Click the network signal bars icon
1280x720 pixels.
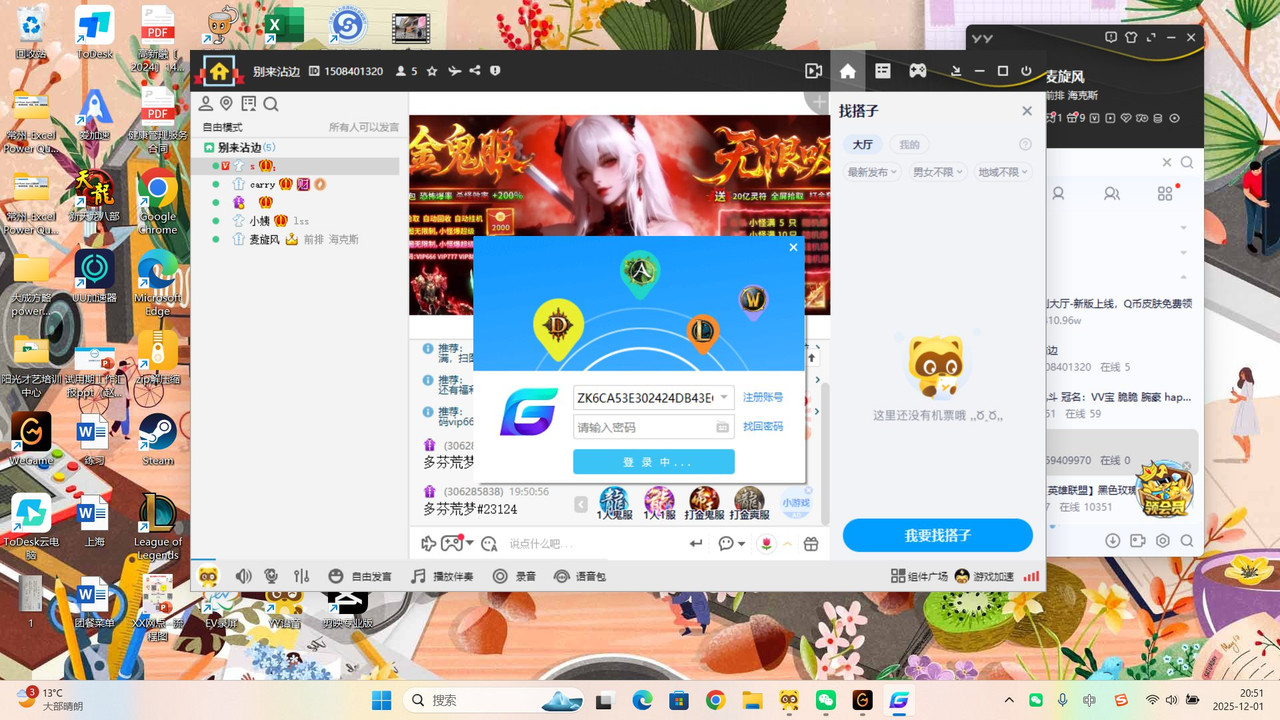pyautogui.click(x=1031, y=576)
